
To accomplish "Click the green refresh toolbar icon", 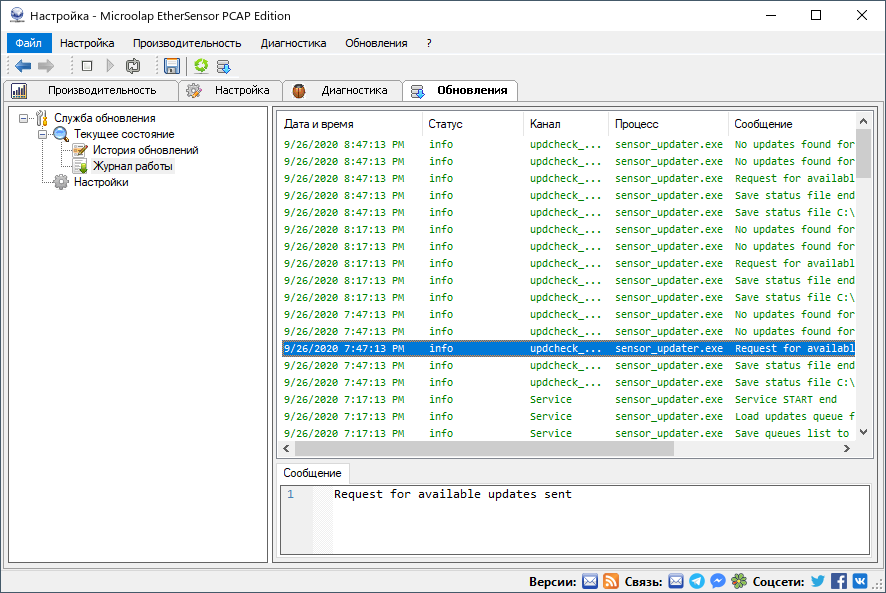I will (199, 66).
